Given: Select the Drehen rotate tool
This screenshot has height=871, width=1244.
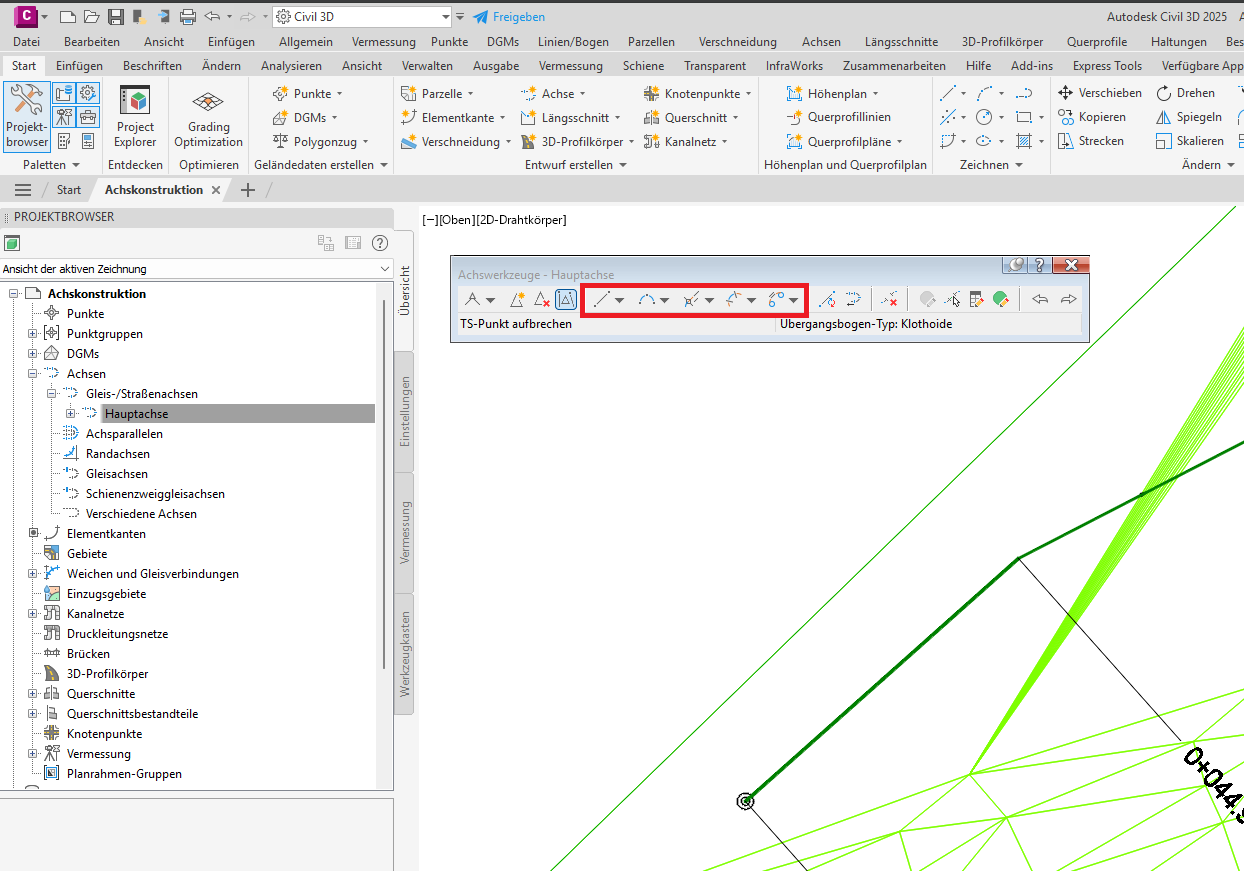Looking at the screenshot, I should (1185, 93).
